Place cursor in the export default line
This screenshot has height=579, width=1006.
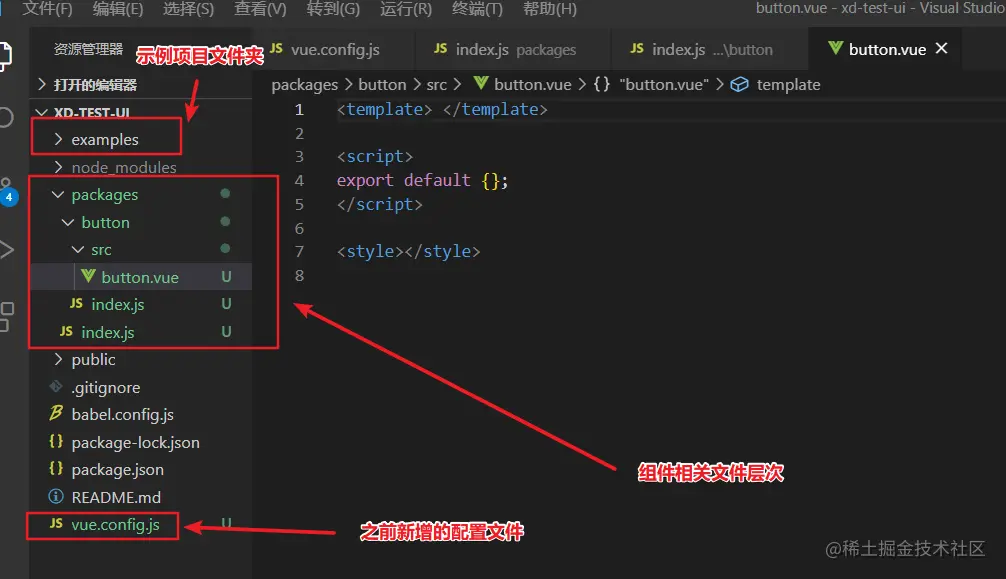point(422,180)
